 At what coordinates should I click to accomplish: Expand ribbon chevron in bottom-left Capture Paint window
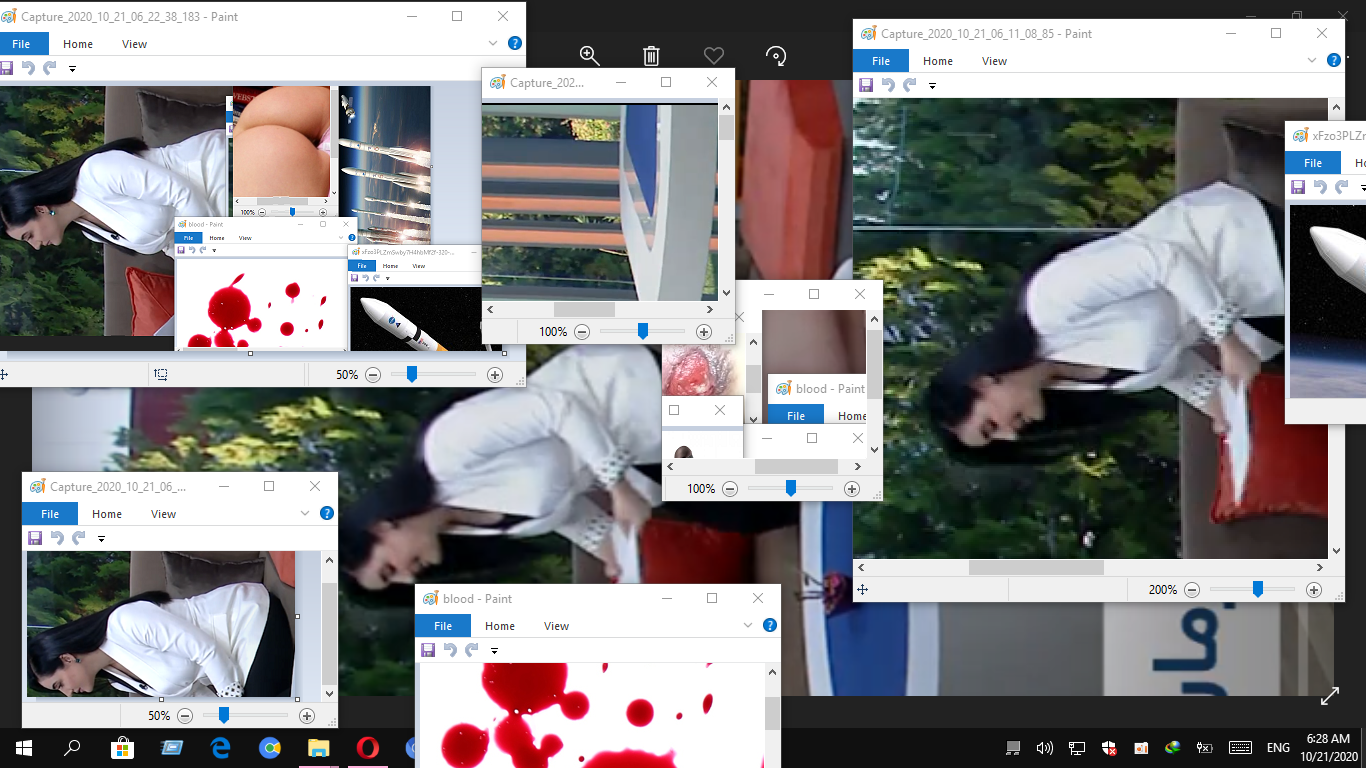pyautogui.click(x=305, y=513)
